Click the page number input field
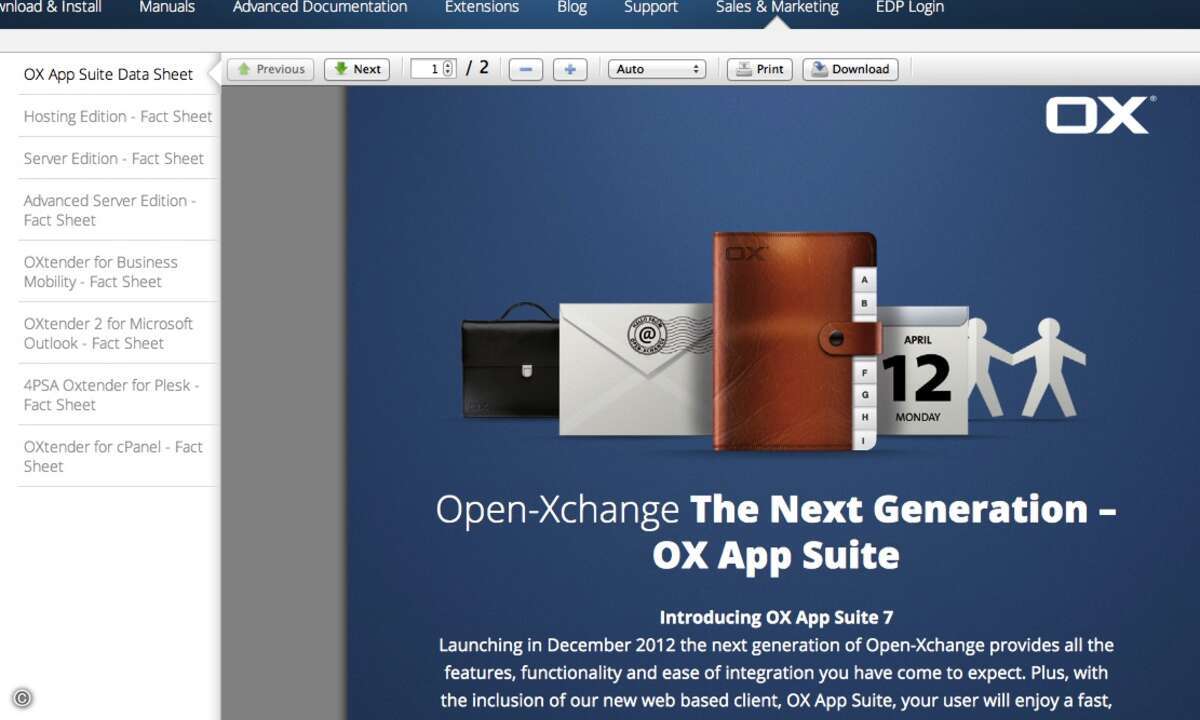Screen dimensions: 1200x720 tap(426, 69)
